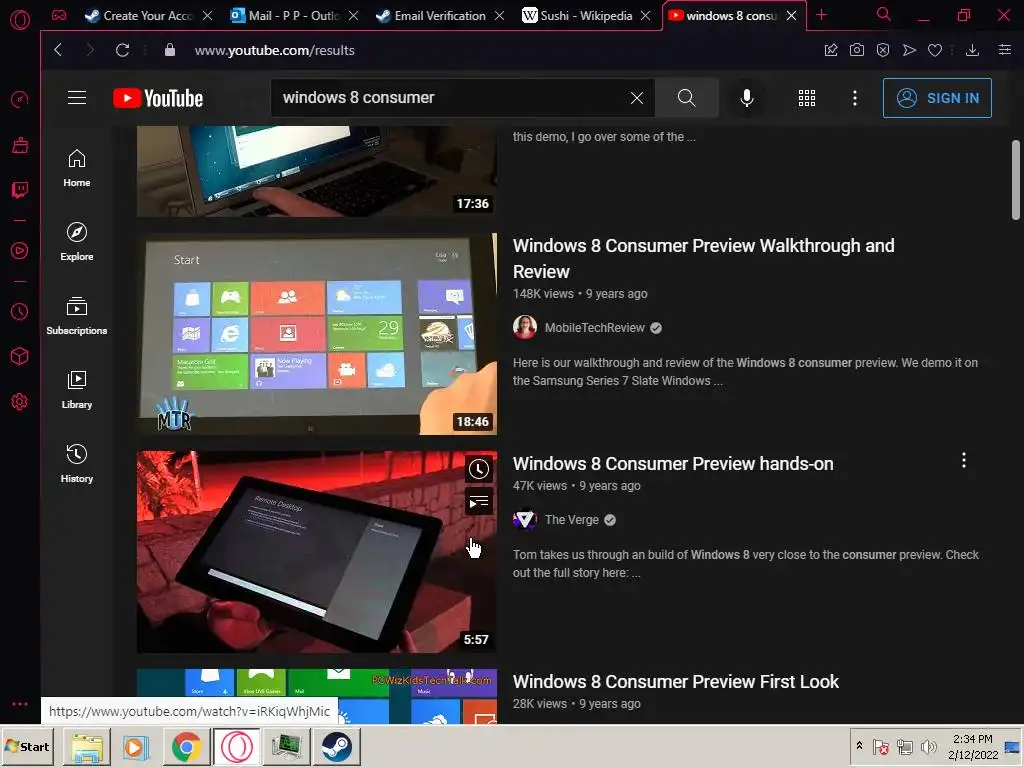Open Opera sidebar three-dot setup
Image resolution: width=1024 pixels, height=768 pixels.
click(x=20, y=704)
